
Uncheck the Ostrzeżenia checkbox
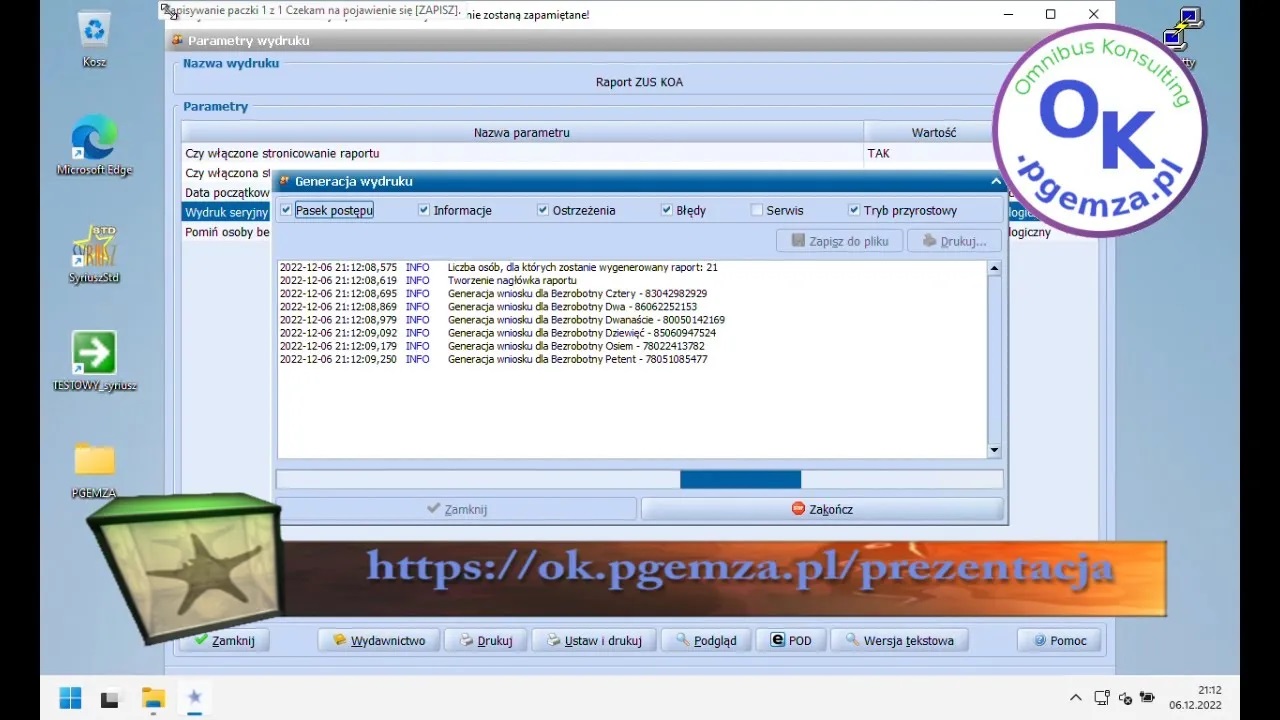[x=543, y=211]
